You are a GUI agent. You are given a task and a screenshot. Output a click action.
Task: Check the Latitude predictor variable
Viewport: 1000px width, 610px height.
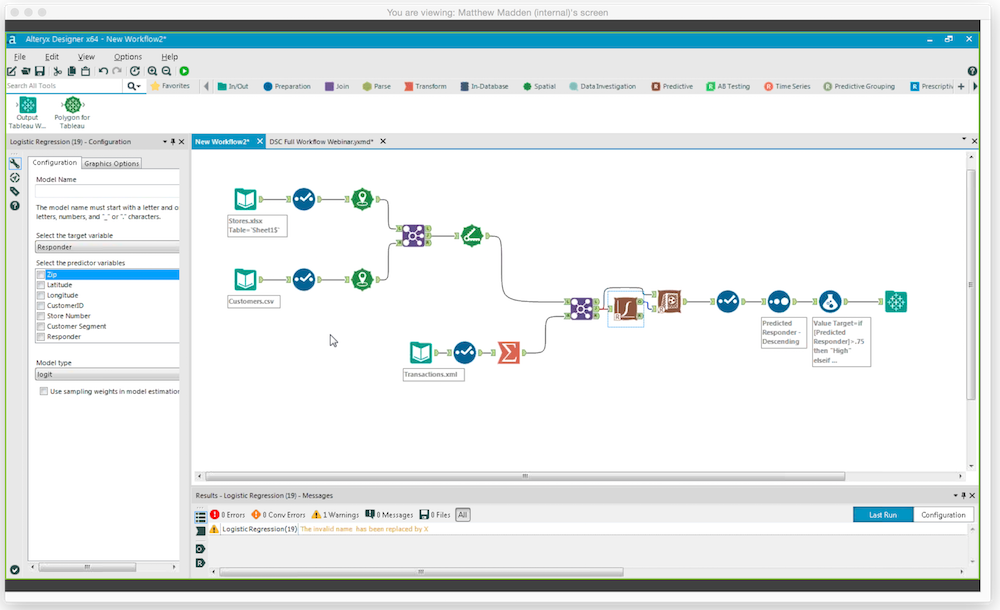pyautogui.click(x=41, y=285)
